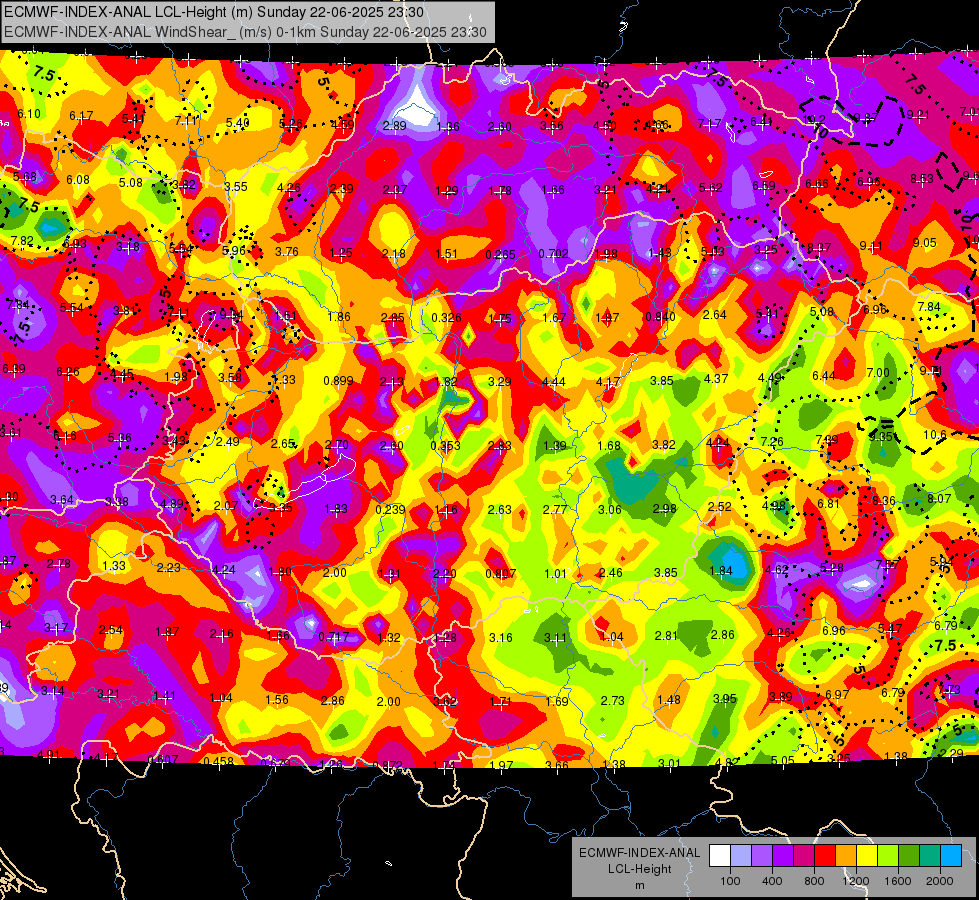Image resolution: width=979 pixels, height=900 pixels.
Task: Select the white legend color swatch
Action: (720, 856)
